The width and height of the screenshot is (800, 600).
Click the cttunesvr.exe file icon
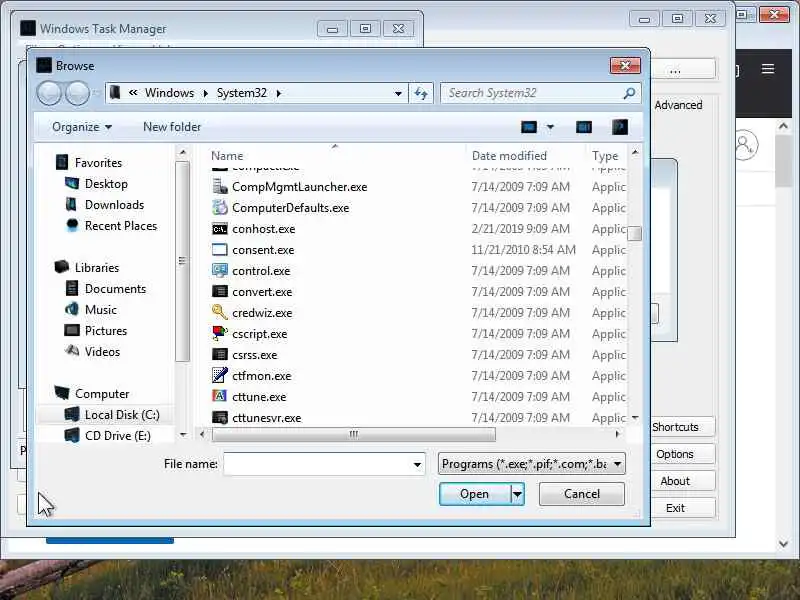219,417
